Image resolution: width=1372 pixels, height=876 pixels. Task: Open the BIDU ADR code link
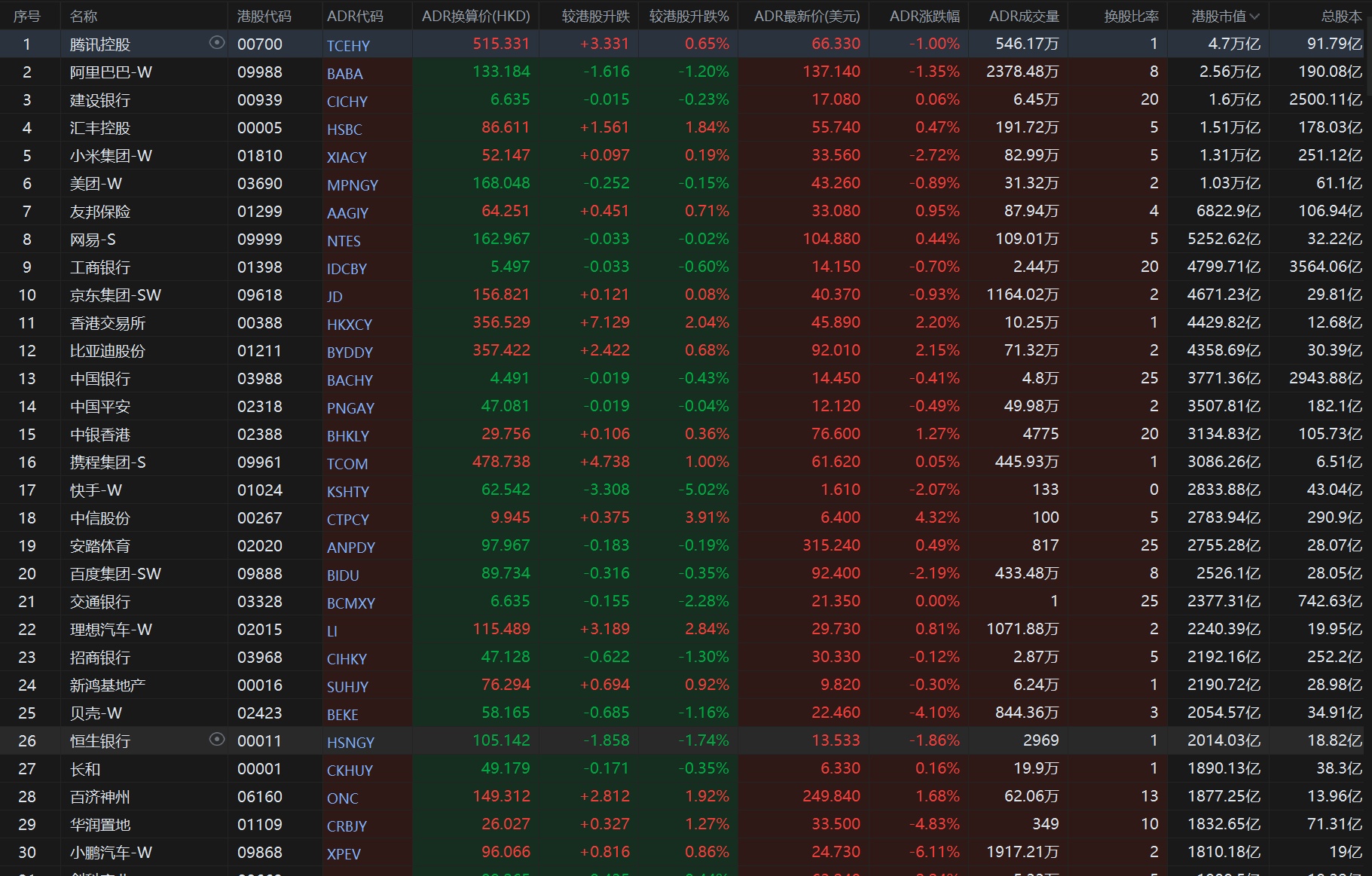(343, 575)
